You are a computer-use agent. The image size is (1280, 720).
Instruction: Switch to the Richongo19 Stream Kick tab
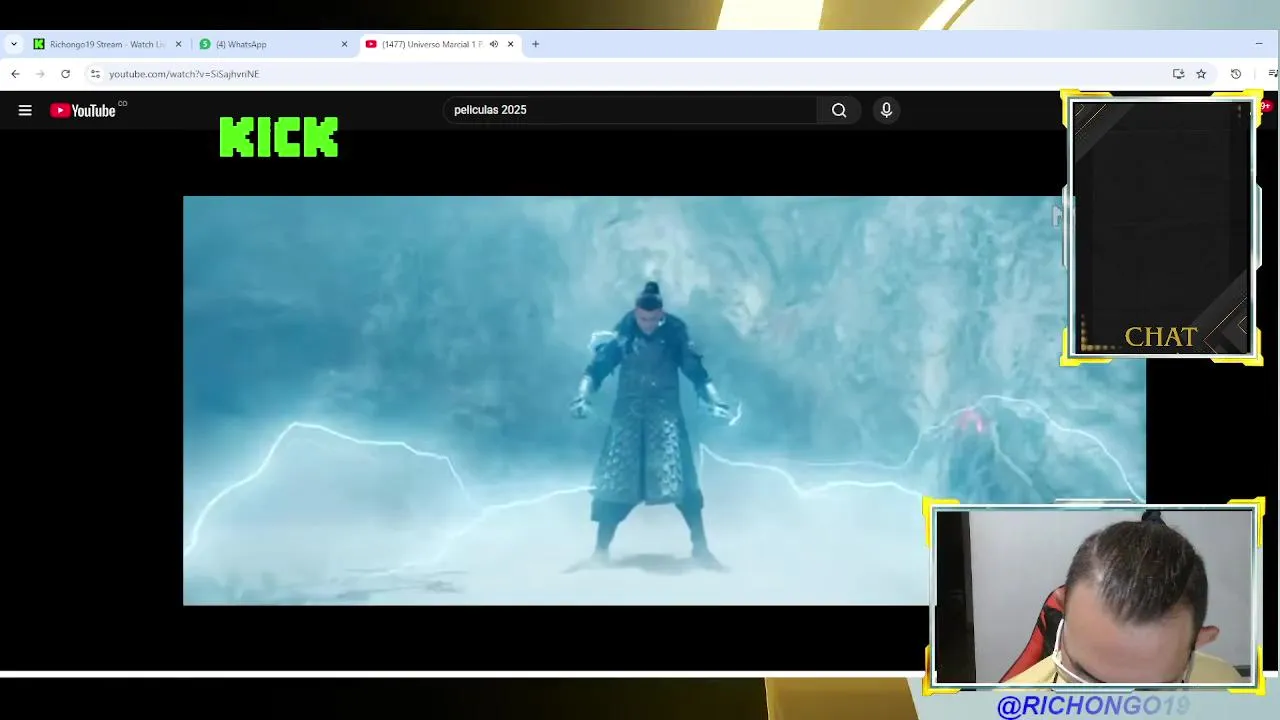(x=108, y=44)
